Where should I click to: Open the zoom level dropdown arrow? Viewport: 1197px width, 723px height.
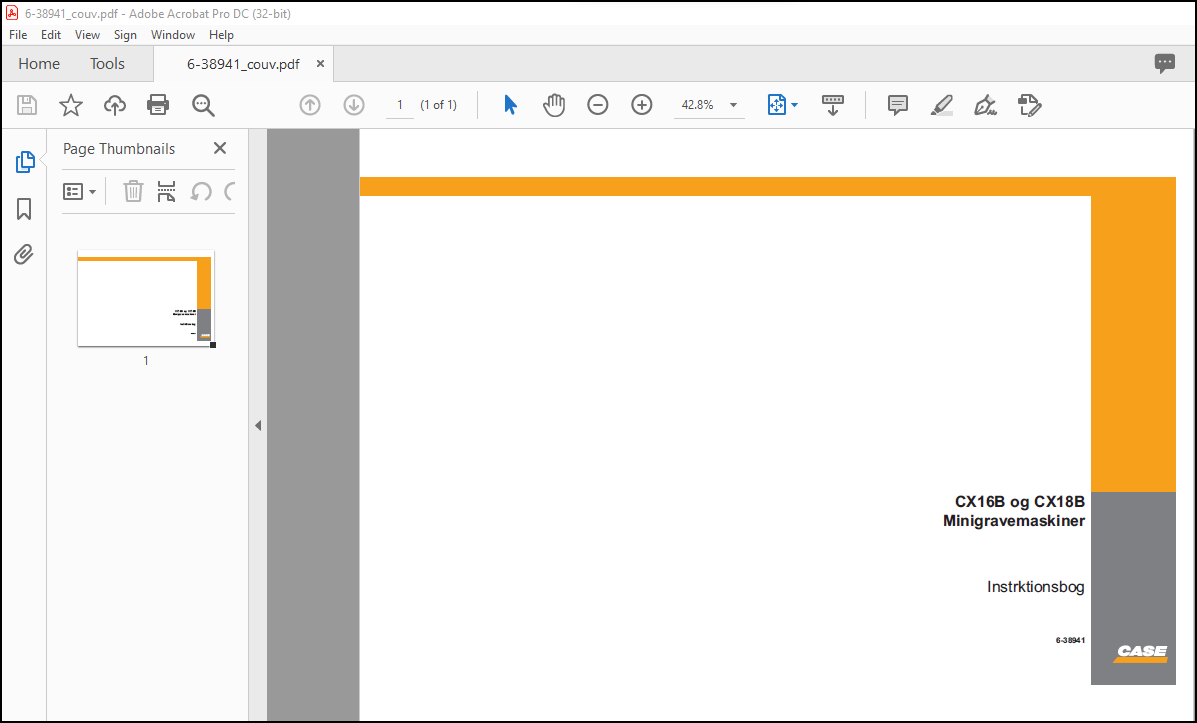point(734,105)
